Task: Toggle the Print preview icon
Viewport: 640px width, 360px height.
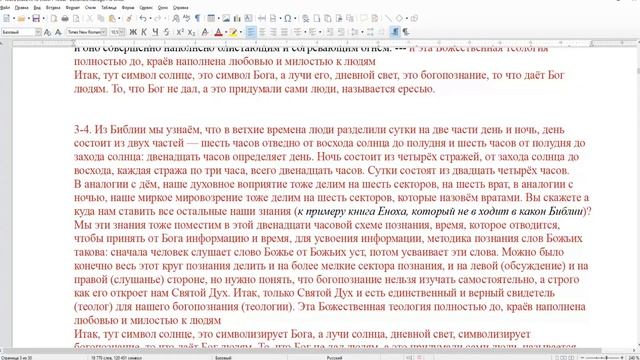Action: [x=76, y=18]
